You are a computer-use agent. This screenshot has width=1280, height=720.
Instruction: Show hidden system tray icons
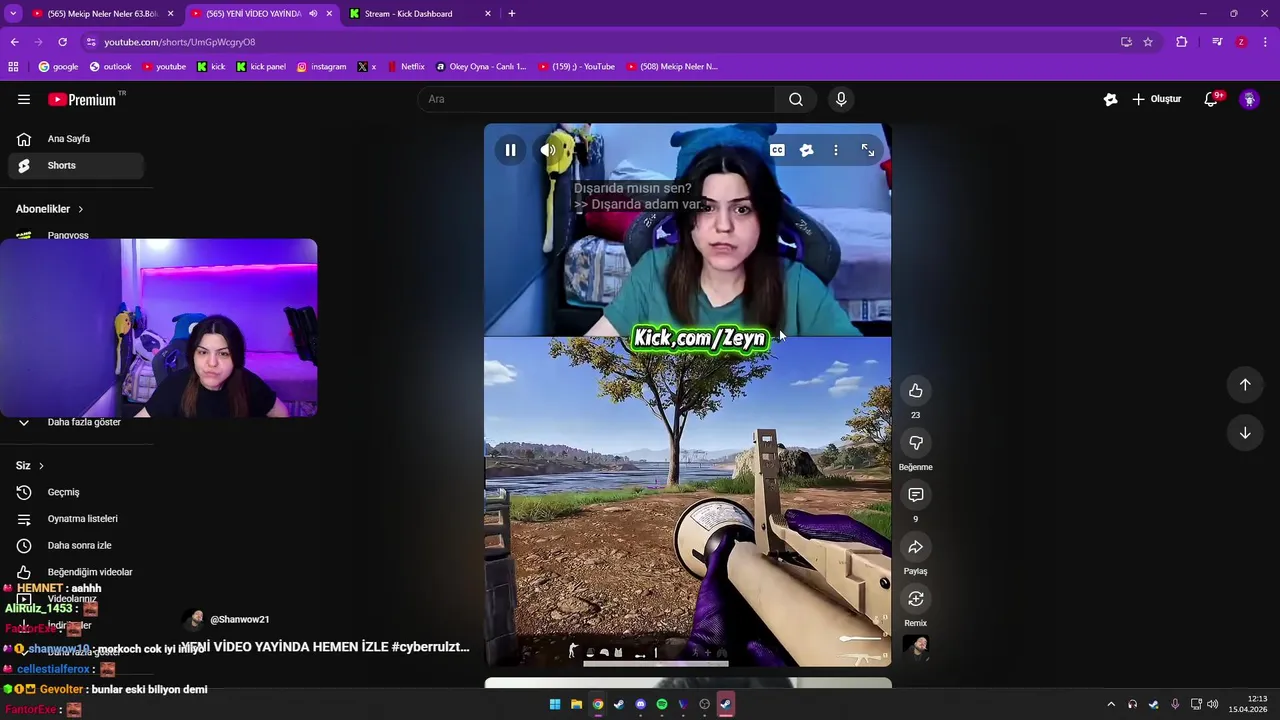(1110, 704)
